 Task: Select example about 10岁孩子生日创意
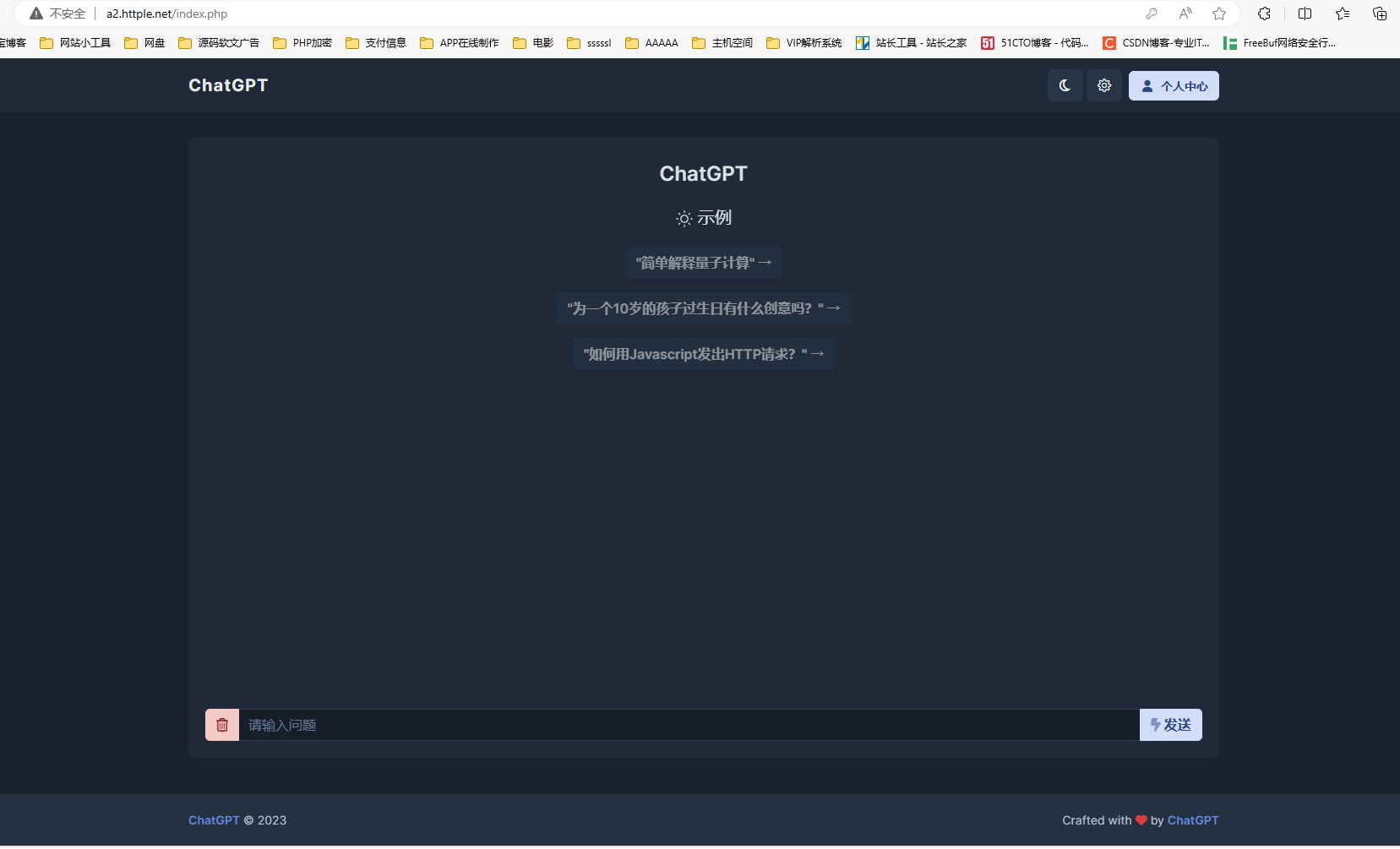pyautogui.click(x=704, y=308)
